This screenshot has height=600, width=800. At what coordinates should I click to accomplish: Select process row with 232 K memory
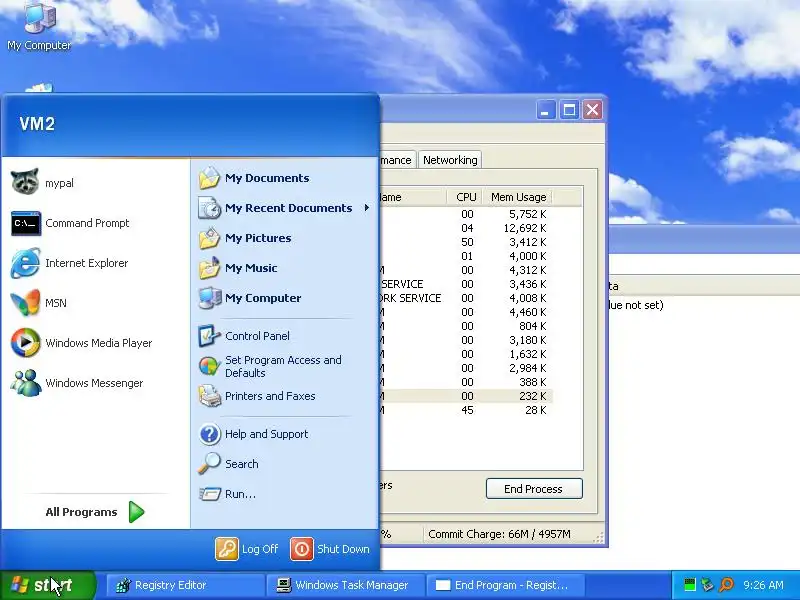[x=467, y=396]
